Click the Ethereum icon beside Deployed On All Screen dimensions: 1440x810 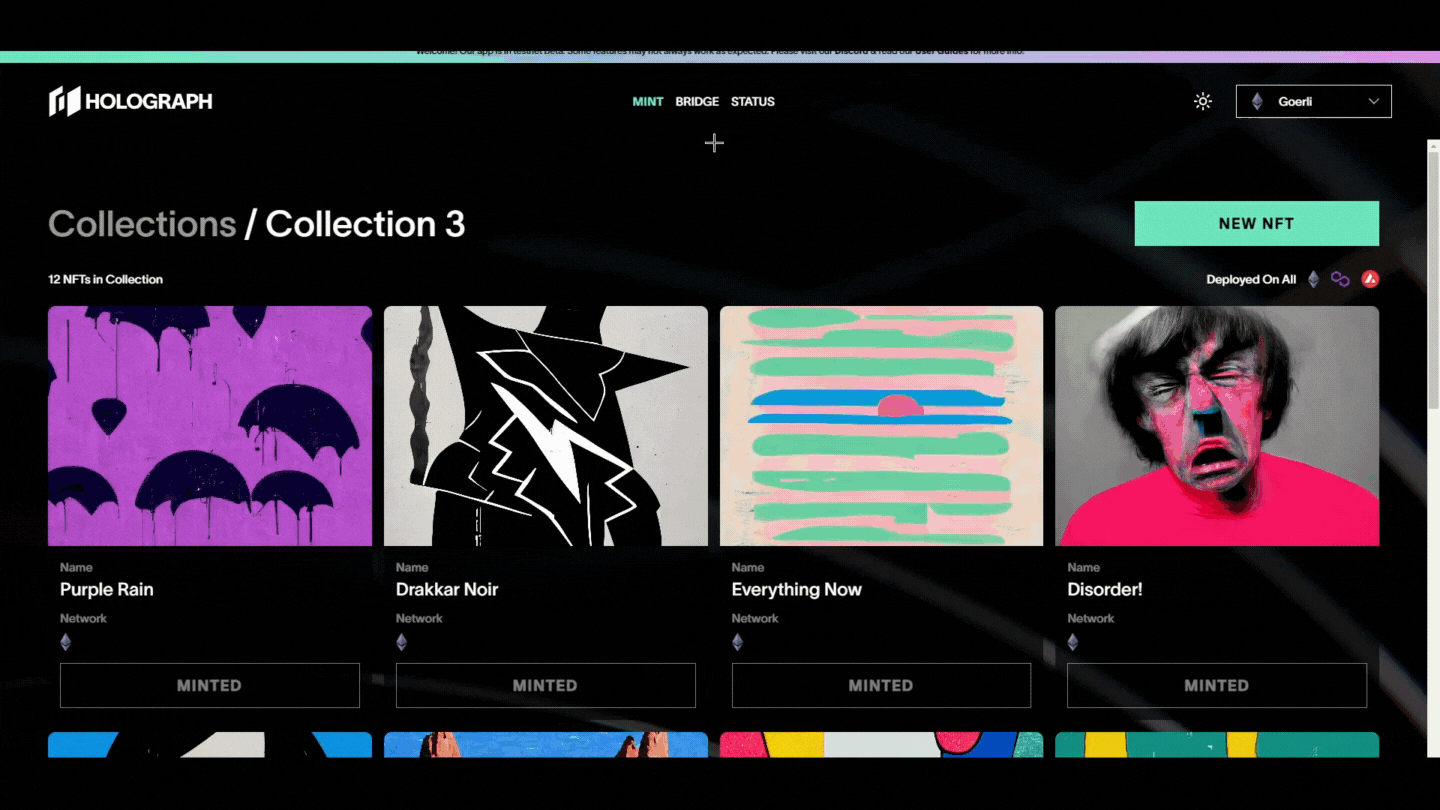pyautogui.click(x=1314, y=279)
